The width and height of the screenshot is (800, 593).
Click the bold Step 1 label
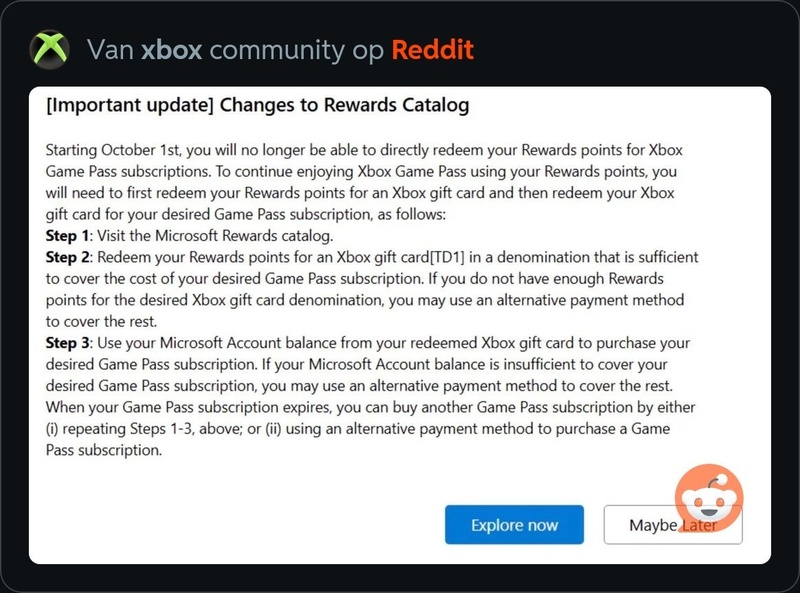click(x=69, y=236)
